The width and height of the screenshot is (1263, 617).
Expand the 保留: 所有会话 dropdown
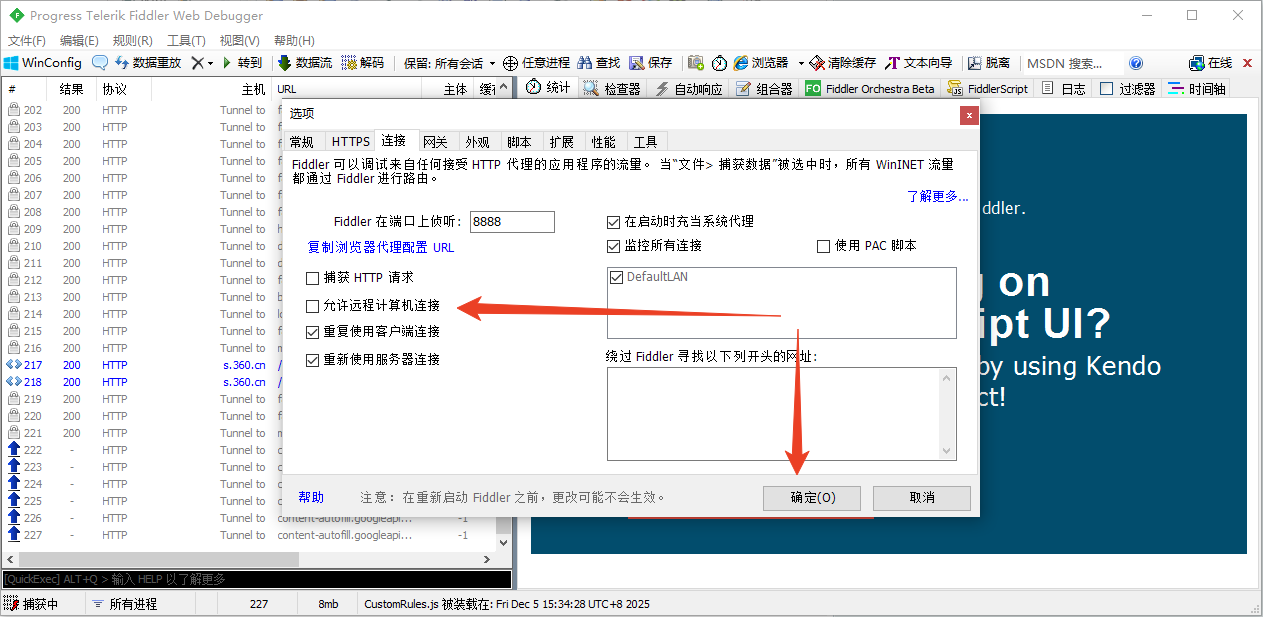click(x=447, y=62)
